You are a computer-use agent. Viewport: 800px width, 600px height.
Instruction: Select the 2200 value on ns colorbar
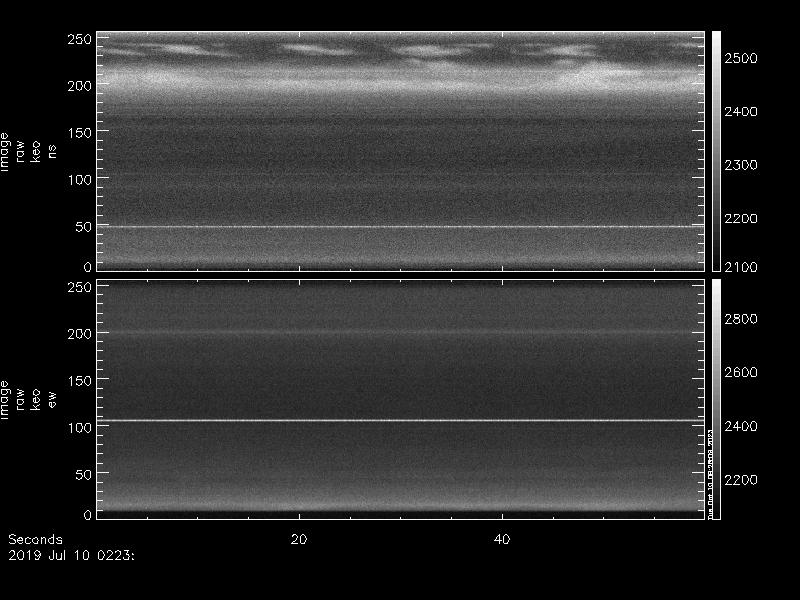741,218
